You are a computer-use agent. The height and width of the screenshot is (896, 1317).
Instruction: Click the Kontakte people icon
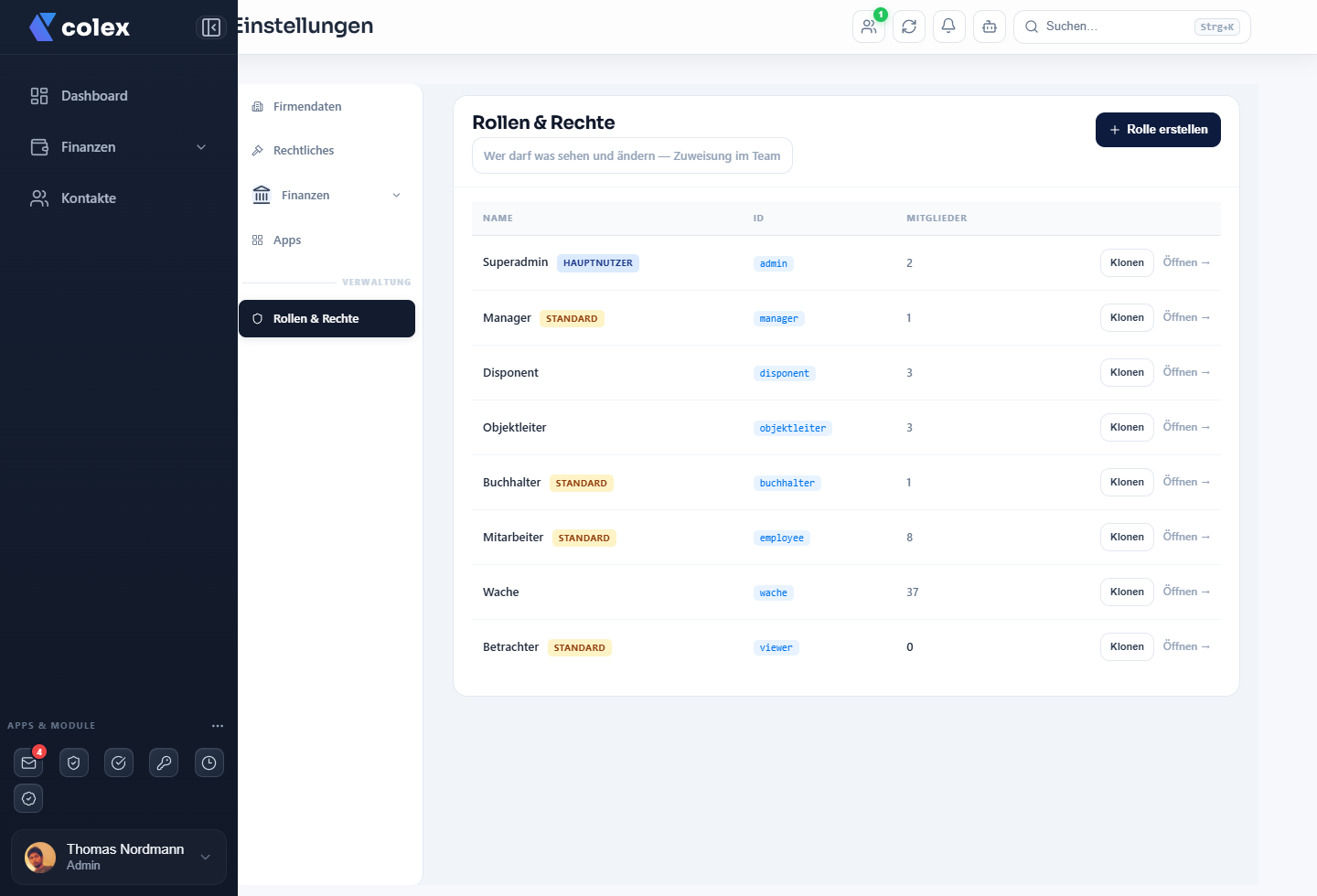tap(39, 198)
